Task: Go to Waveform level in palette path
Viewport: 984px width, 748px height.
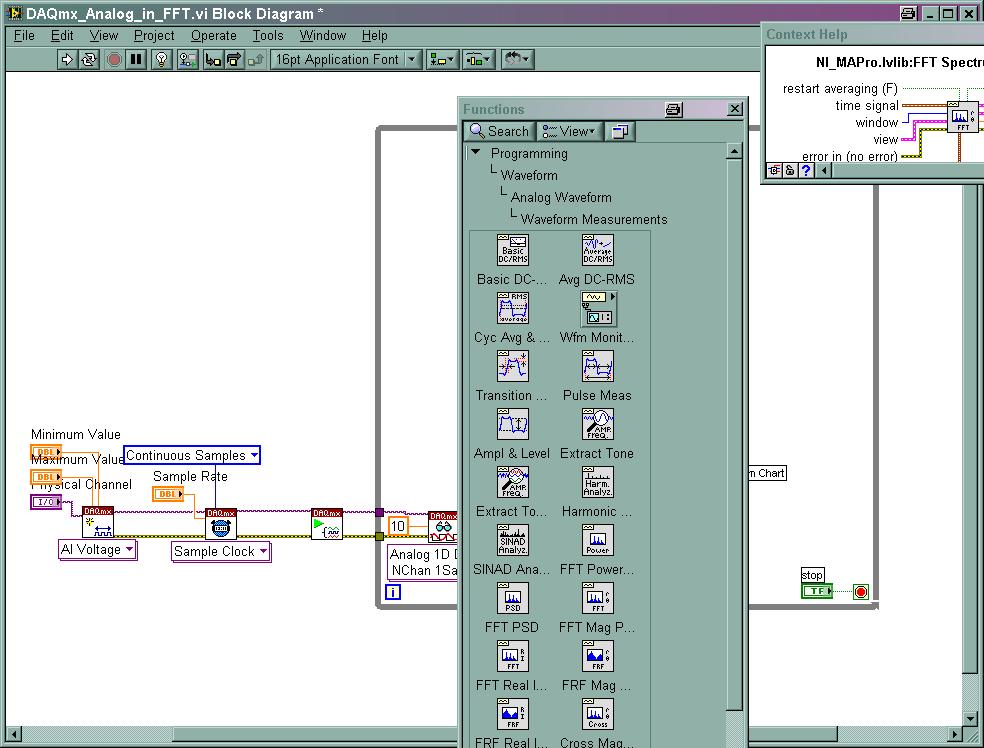Action: click(529, 175)
